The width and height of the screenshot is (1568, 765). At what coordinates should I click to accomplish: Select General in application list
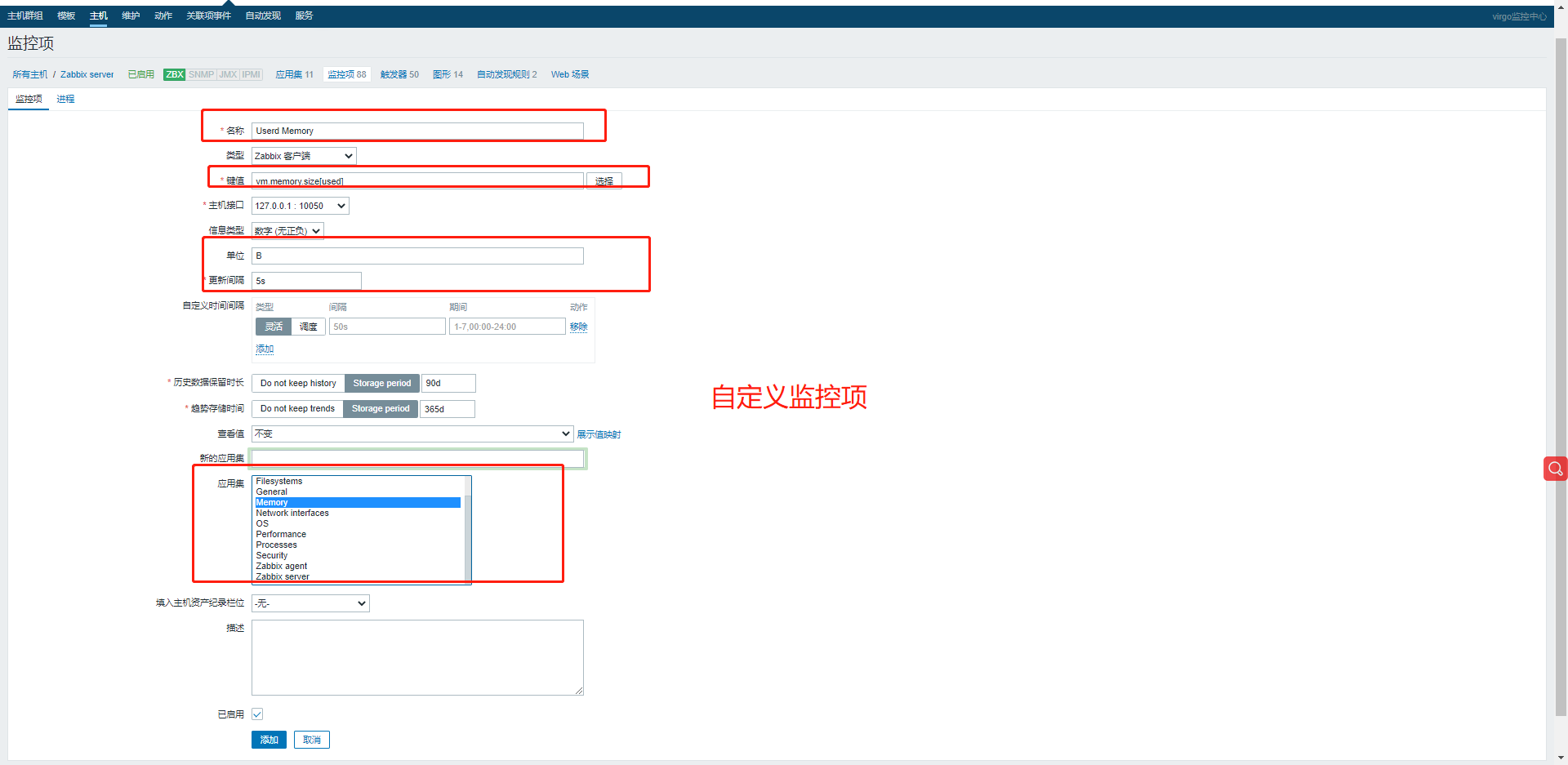coord(358,492)
